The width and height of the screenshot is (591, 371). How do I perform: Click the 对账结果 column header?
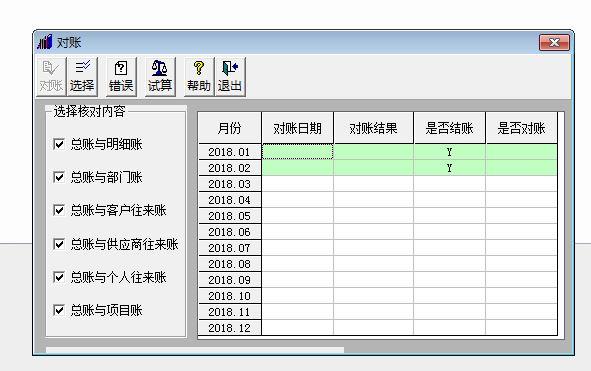point(374,128)
